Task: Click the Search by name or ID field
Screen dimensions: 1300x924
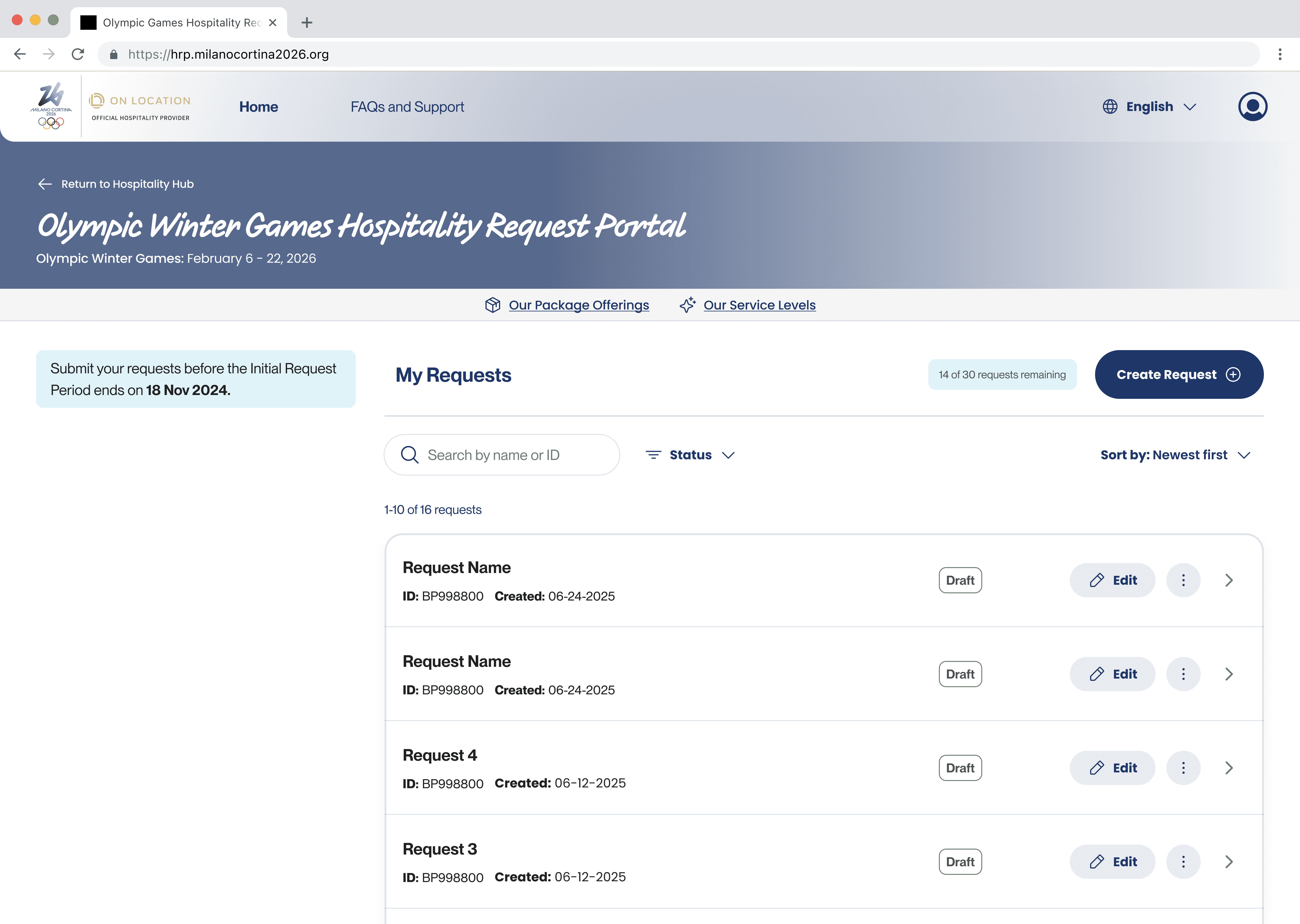Action: coord(501,455)
